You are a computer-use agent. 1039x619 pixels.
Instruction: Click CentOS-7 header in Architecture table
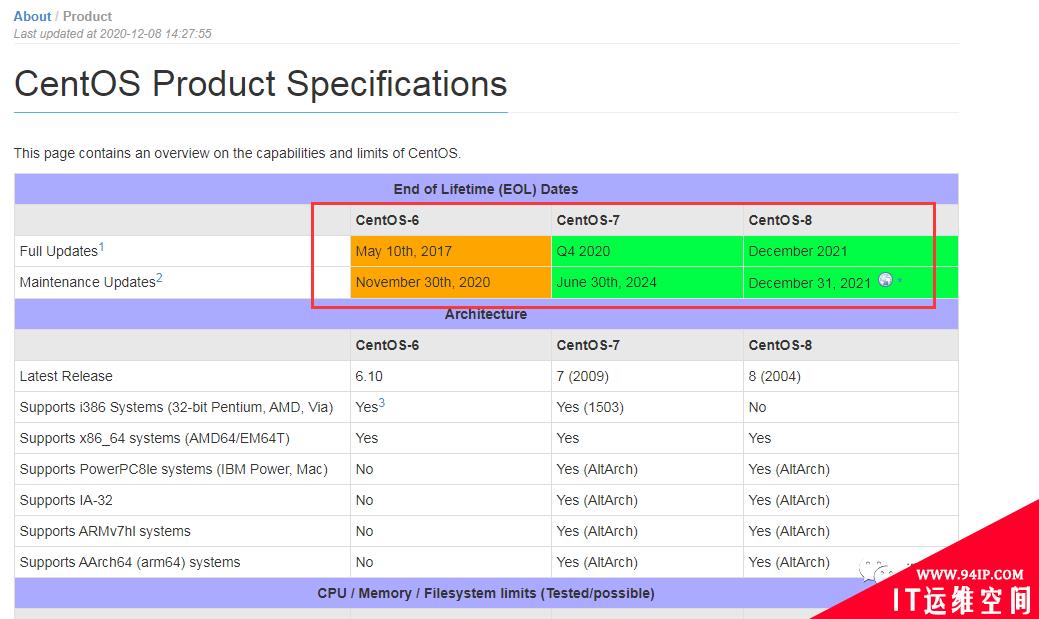coord(588,345)
